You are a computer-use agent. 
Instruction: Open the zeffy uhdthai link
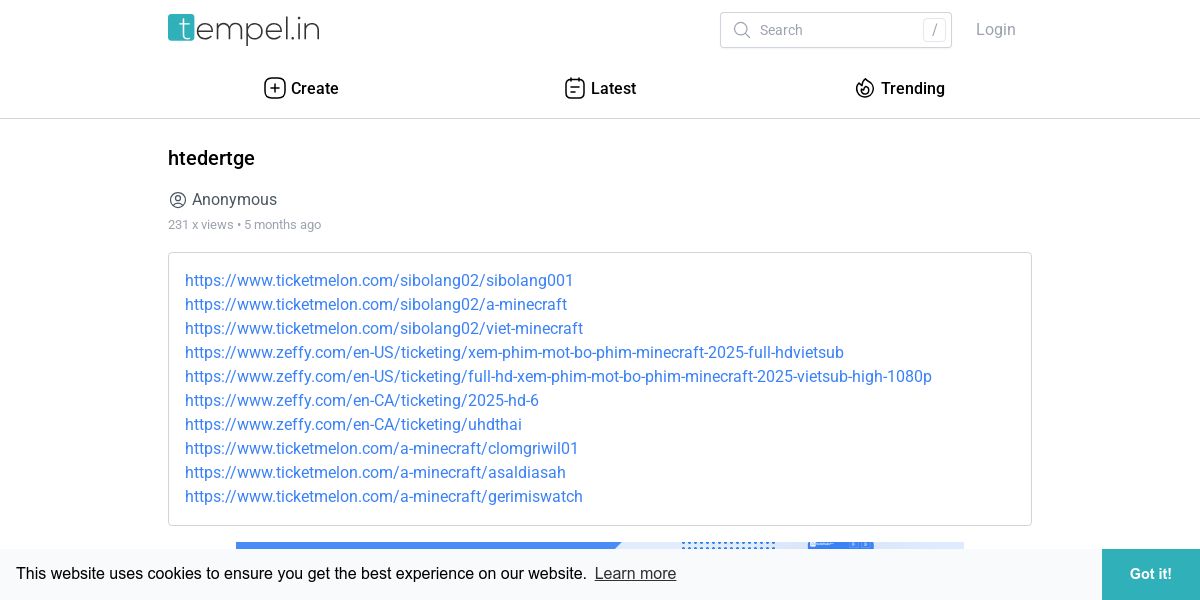(353, 425)
